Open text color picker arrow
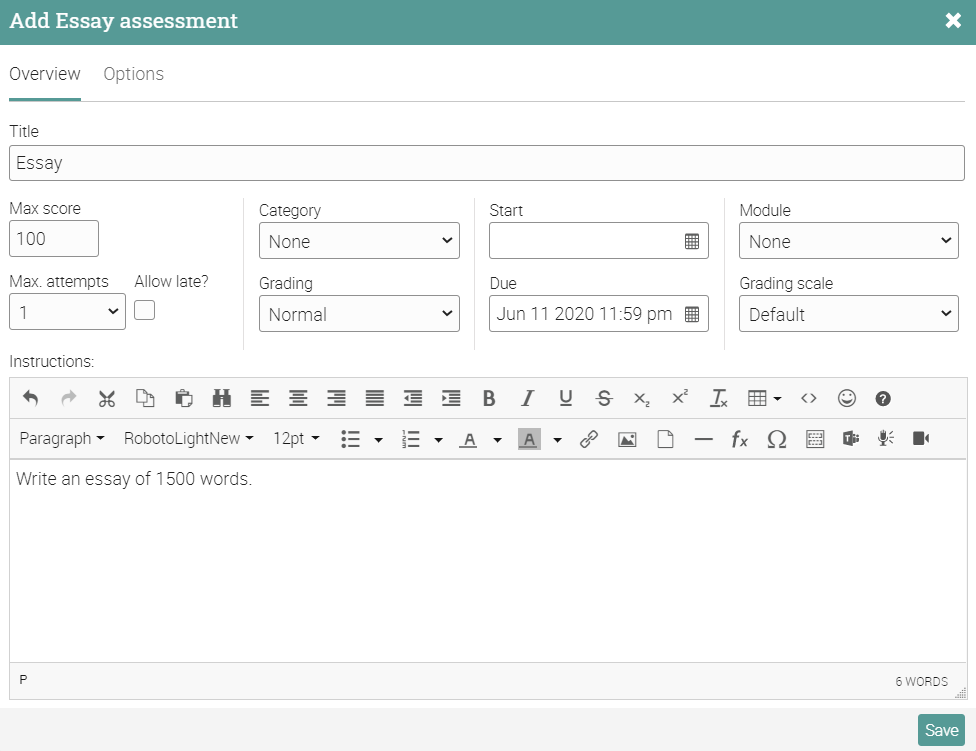Screen dimensions: 976x751 (x=497, y=440)
